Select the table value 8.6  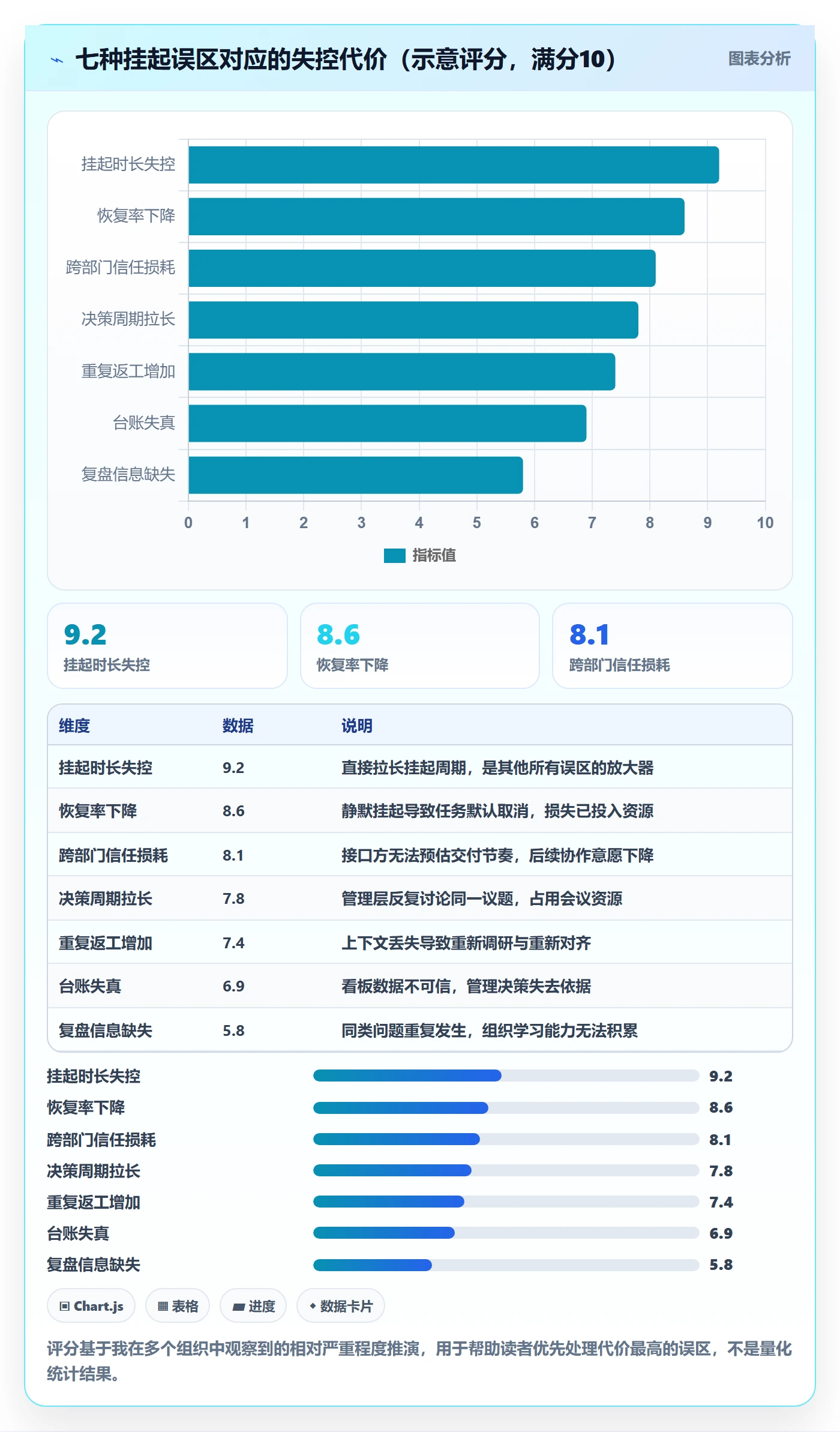[233, 811]
